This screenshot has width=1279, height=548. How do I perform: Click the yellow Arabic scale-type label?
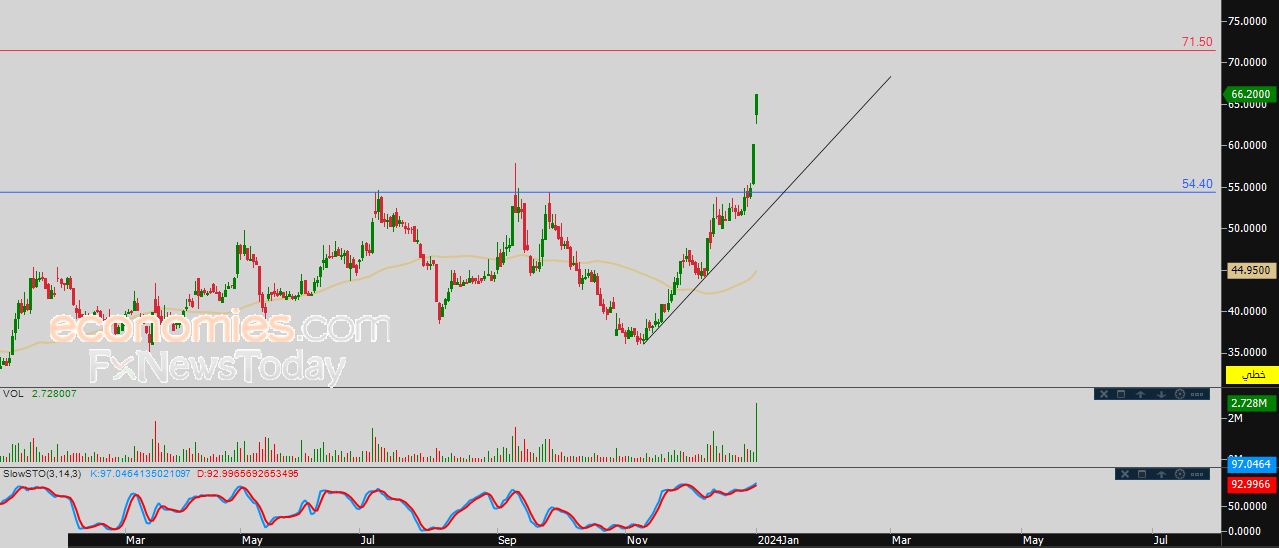coord(1252,375)
